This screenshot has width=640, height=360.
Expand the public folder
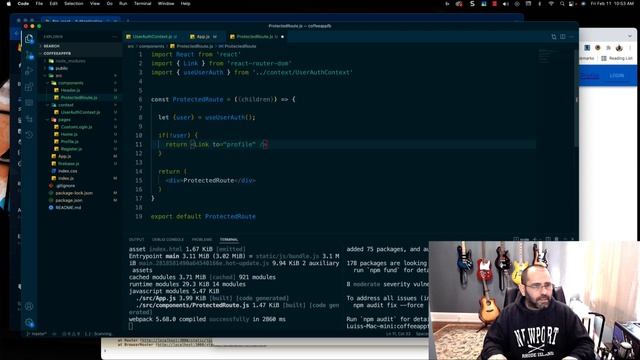point(62,68)
